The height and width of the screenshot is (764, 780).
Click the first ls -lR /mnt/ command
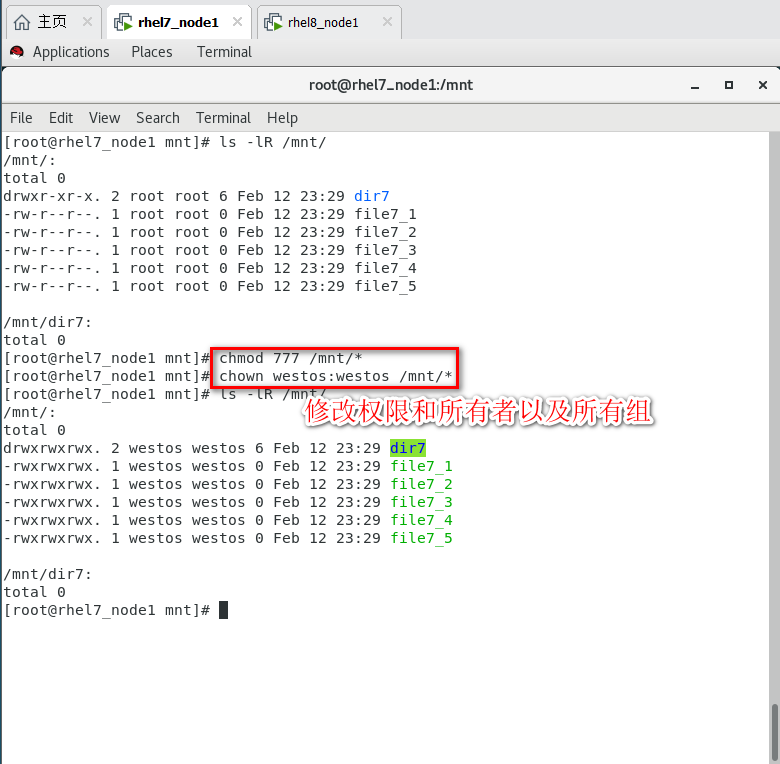click(273, 142)
